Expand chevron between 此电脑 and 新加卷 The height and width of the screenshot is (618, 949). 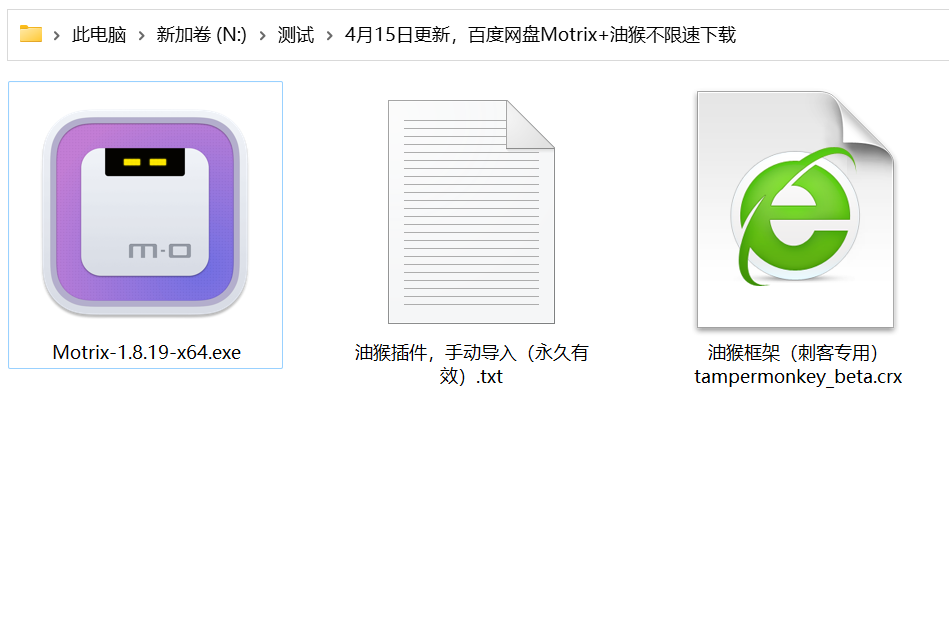(x=141, y=35)
